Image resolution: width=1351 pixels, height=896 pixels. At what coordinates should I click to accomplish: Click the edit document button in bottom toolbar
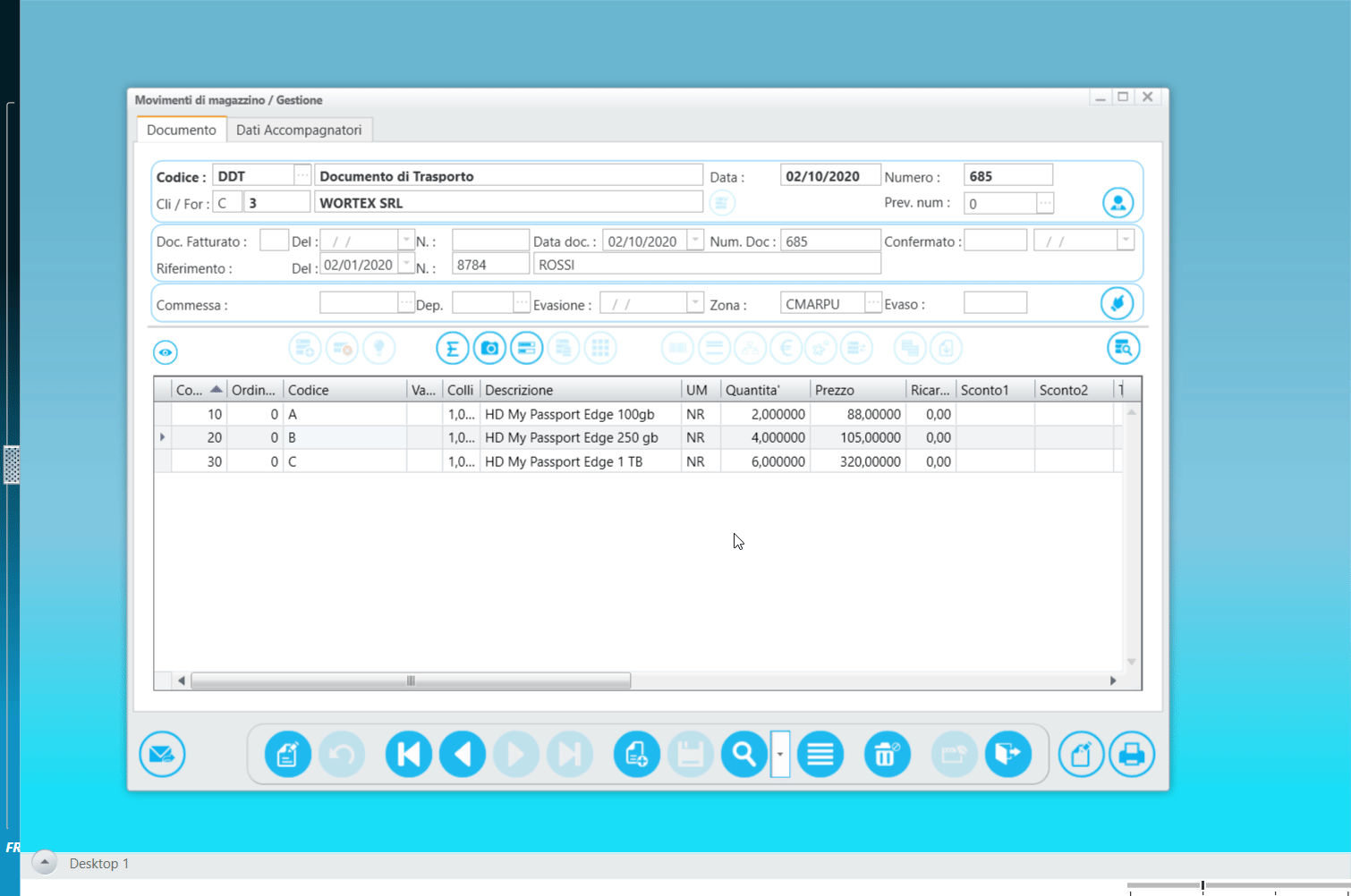[x=287, y=754]
